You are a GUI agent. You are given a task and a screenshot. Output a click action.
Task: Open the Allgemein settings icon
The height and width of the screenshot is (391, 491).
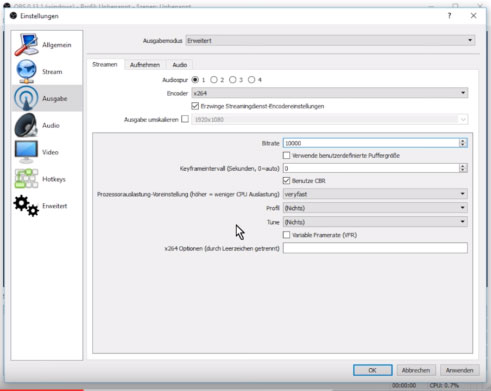pyautogui.click(x=26, y=44)
